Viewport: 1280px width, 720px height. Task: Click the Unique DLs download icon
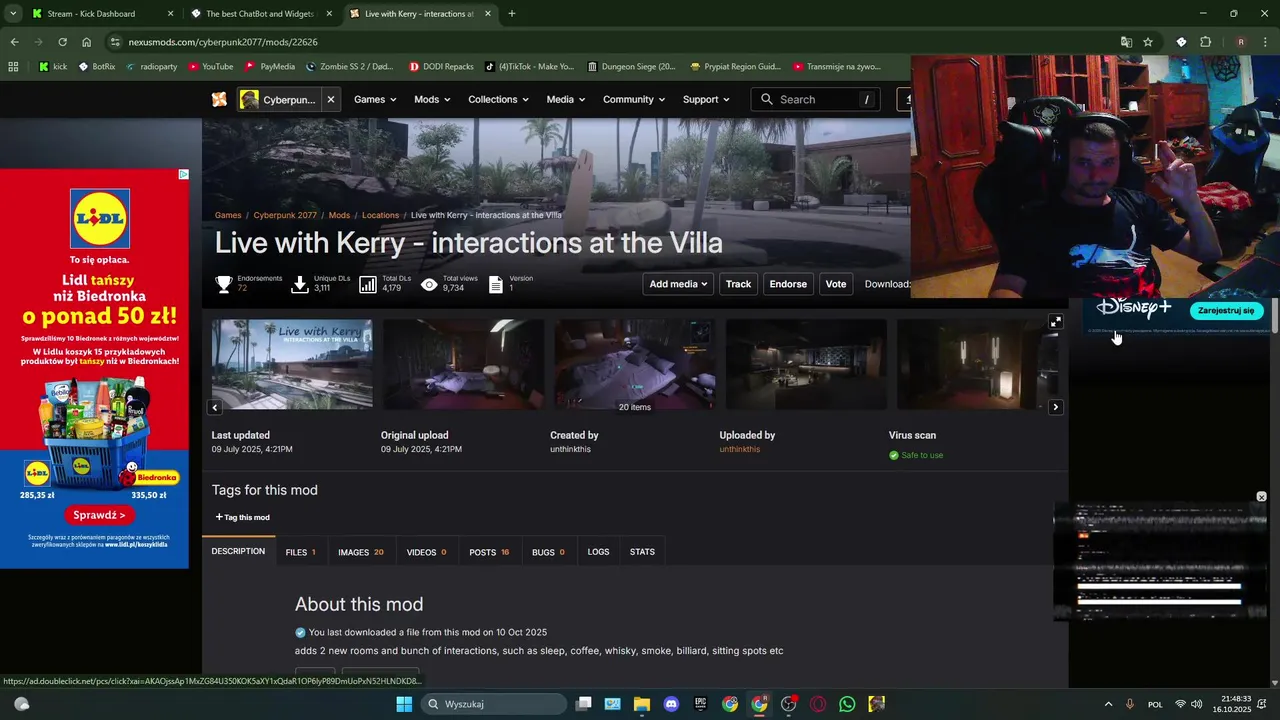299,285
